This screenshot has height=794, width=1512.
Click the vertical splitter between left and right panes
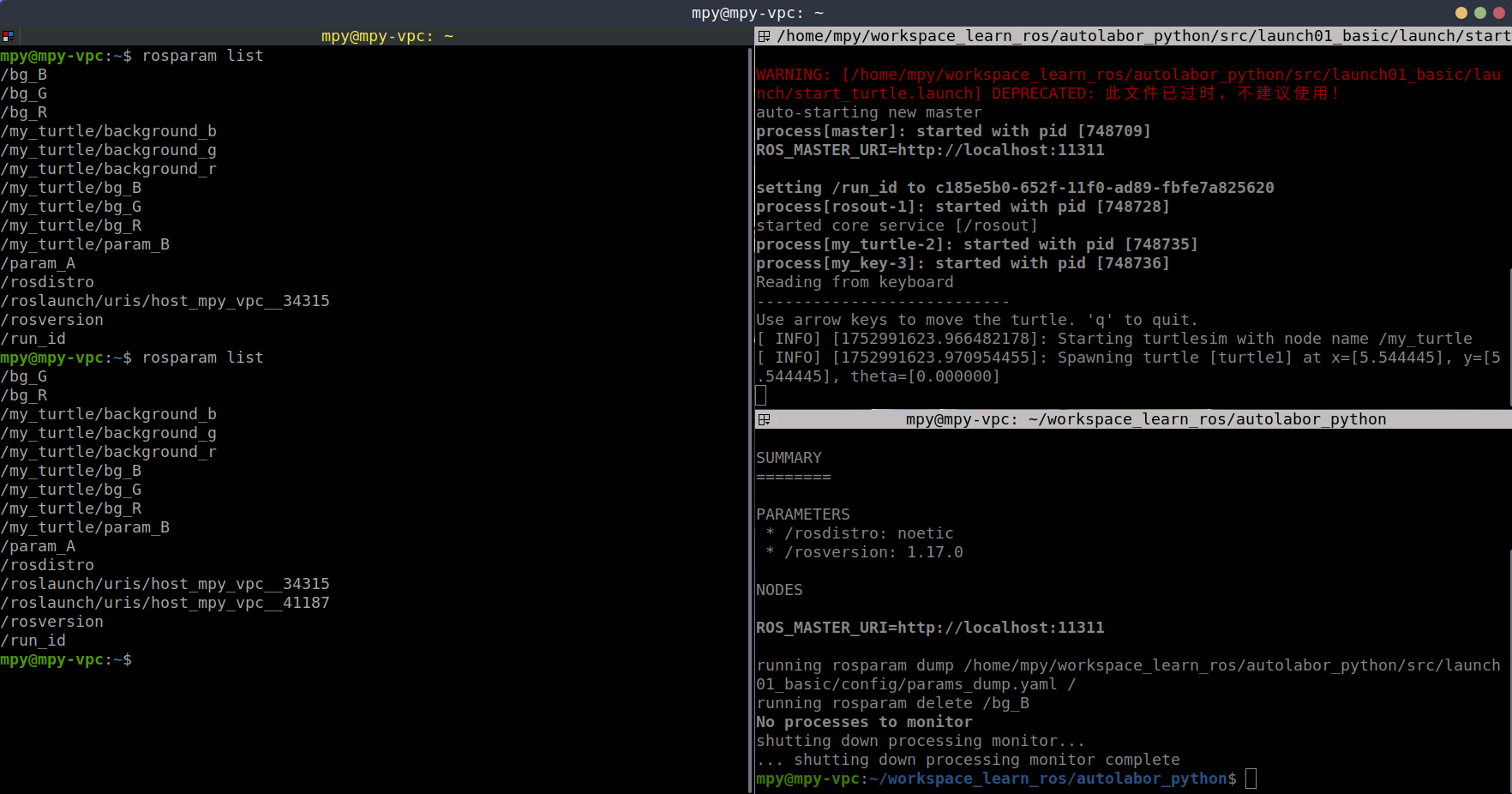point(752,412)
